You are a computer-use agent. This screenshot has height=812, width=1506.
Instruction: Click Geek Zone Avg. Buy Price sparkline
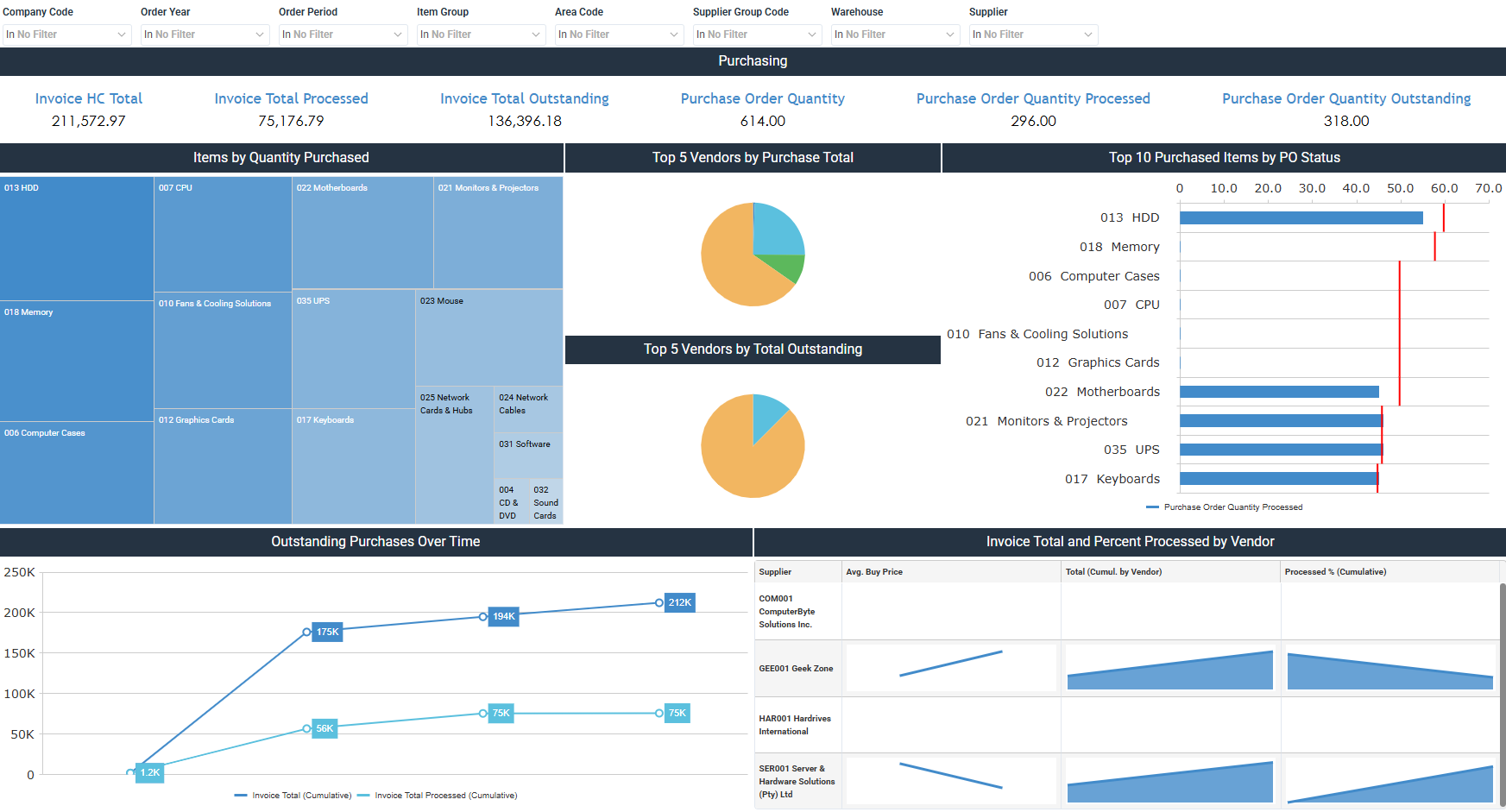pos(951,668)
